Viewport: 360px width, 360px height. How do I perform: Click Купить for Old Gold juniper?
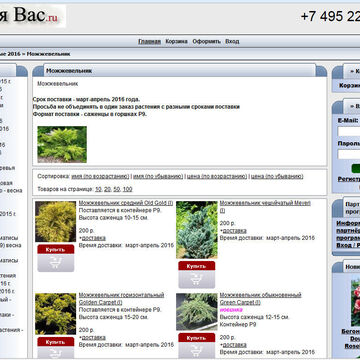56,249
